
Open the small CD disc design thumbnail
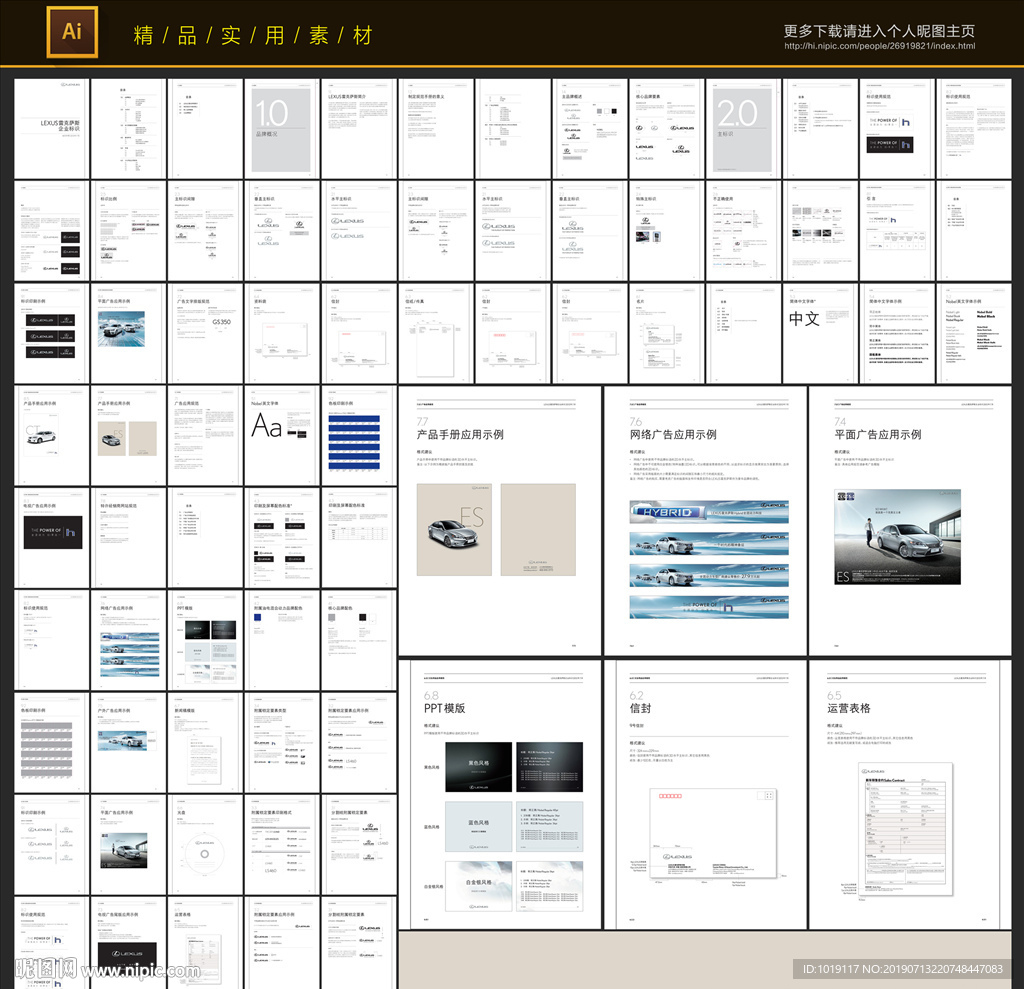tap(205, 845)
